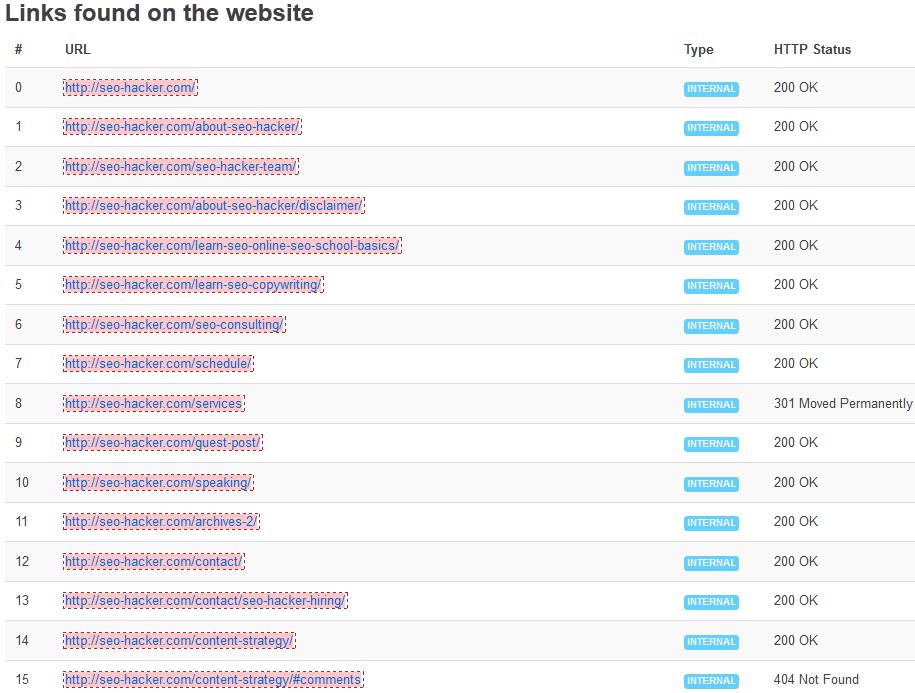Viewport: 915px width, 693px height.
Task: Open the services URL in row 8
Action: [153, 404]
